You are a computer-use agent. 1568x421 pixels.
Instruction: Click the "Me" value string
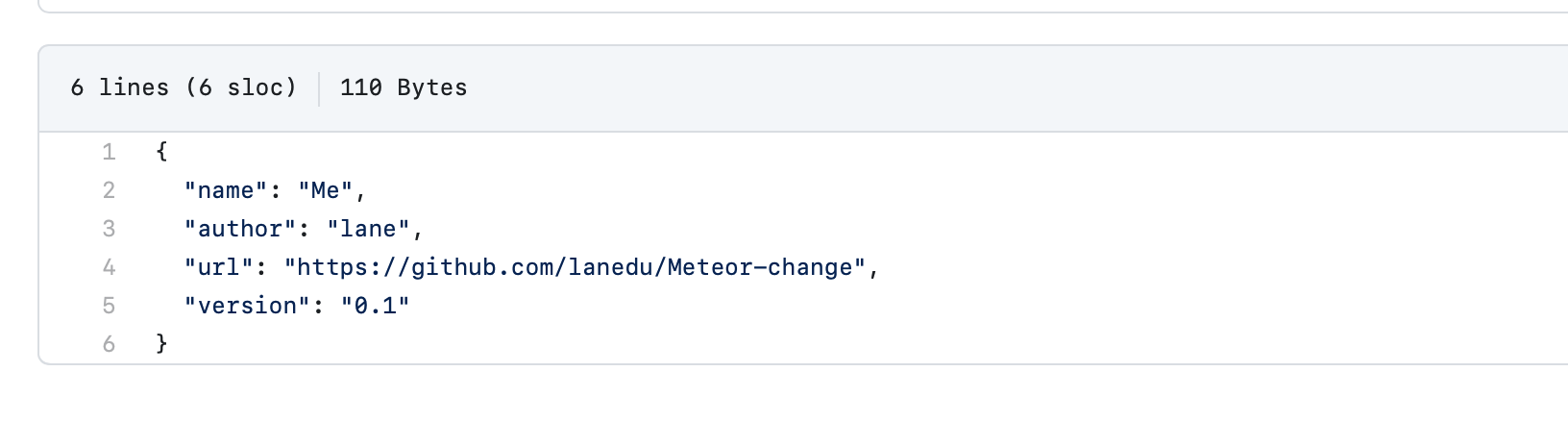coord(325,190)
